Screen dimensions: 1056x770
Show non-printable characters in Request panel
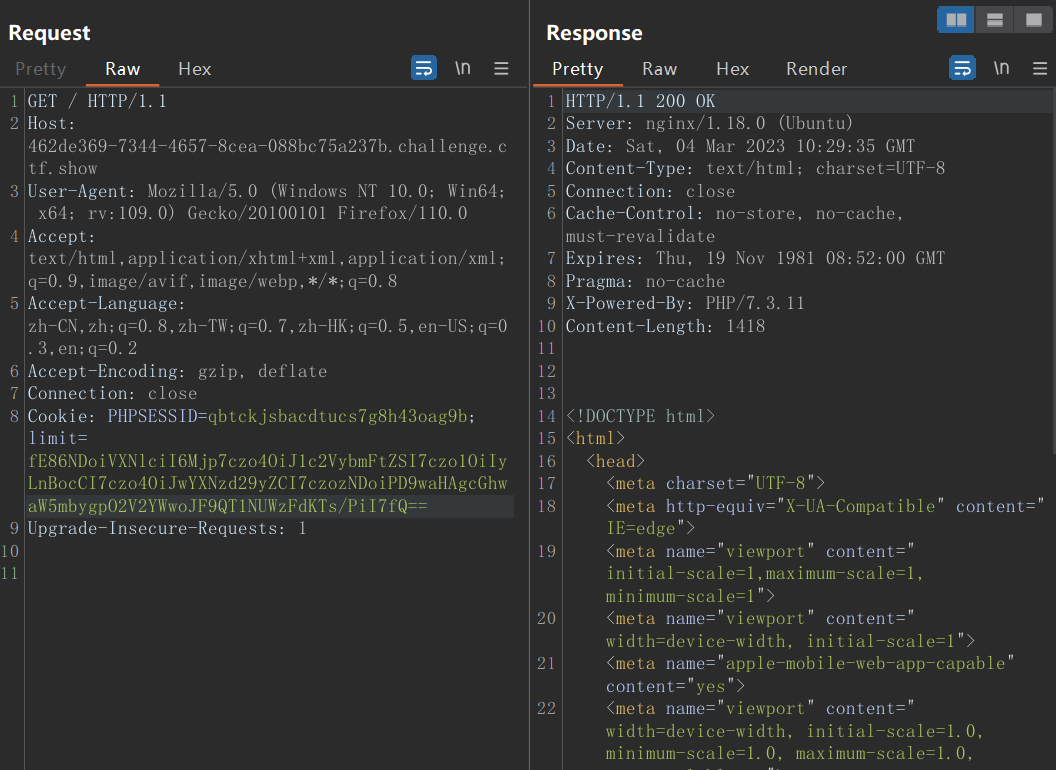tap(463, 68)
